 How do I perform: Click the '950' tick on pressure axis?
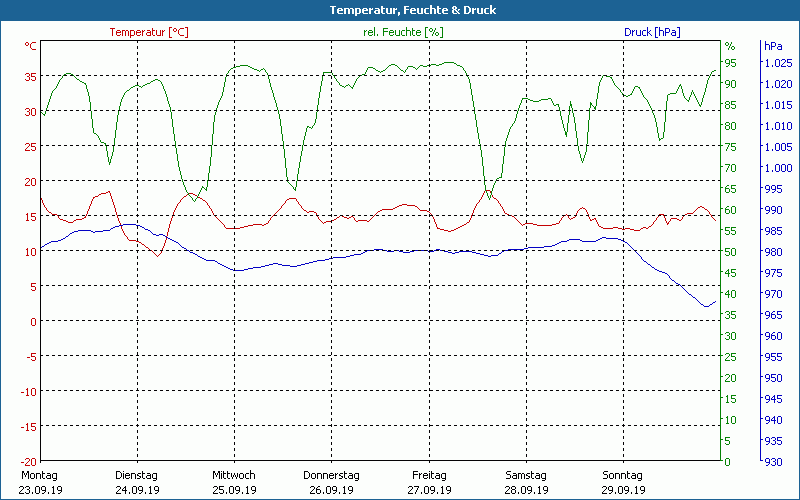click(x=773, y=378)
